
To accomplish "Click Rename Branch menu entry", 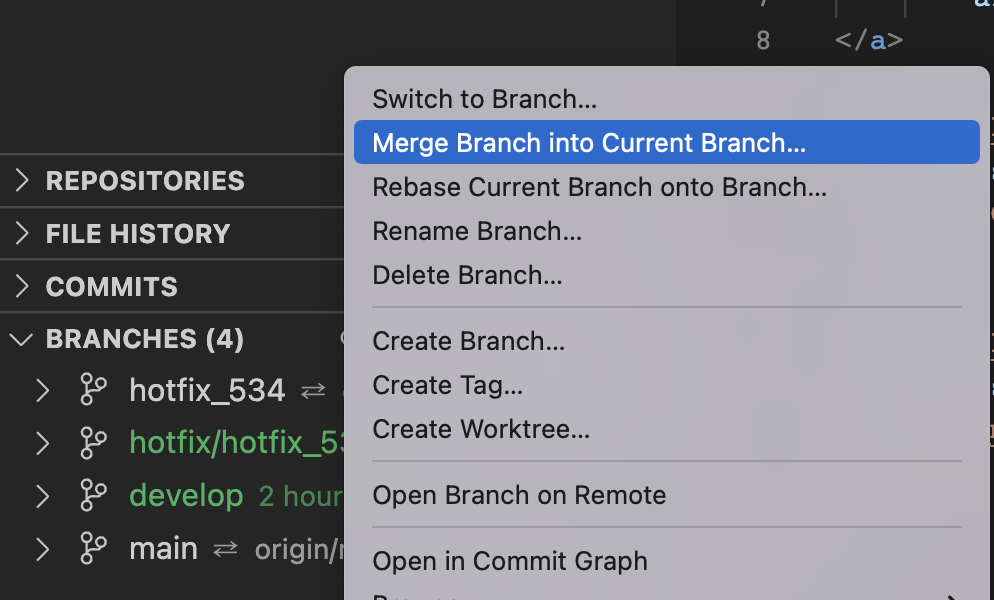I will coord(477,231).
